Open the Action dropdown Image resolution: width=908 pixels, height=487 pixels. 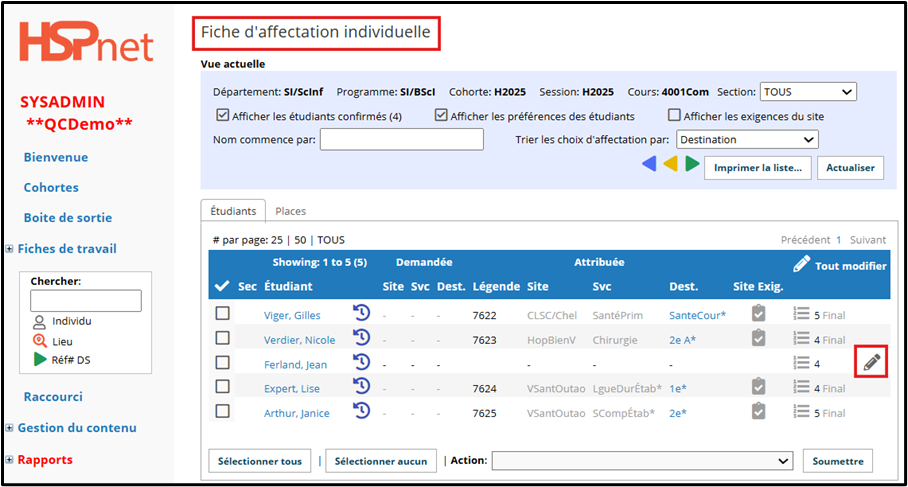click(x=642, y=461)
